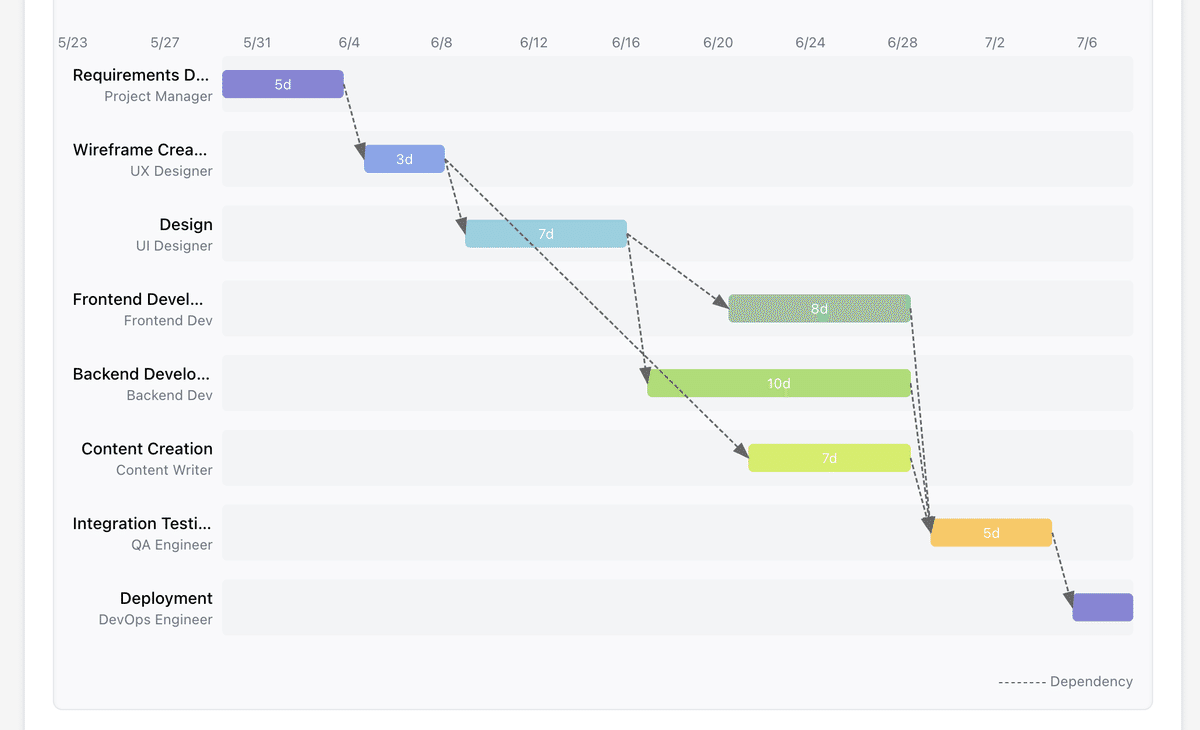Click the 5/23 date marker
This screenshot has height=730, width=1200.
[73, 42]
